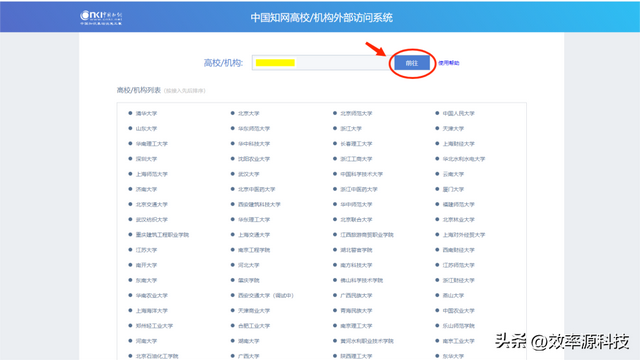Viewport: 640px width, 360px height.
Task: Choose 北京师范大学 in the institution list
Action: point(356,113)
